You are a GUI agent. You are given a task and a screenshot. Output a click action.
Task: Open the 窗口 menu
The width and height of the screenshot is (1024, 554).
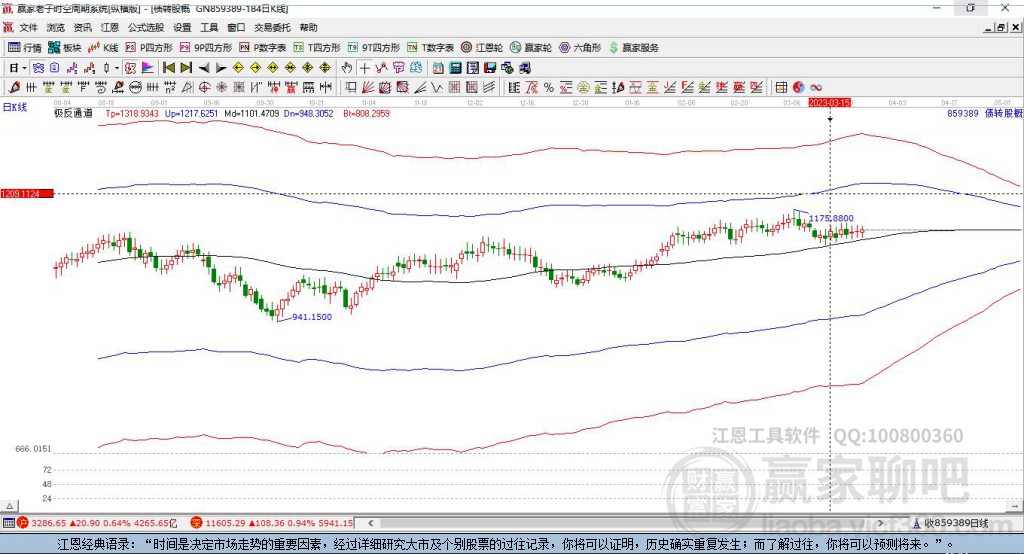tap(236, 27)
